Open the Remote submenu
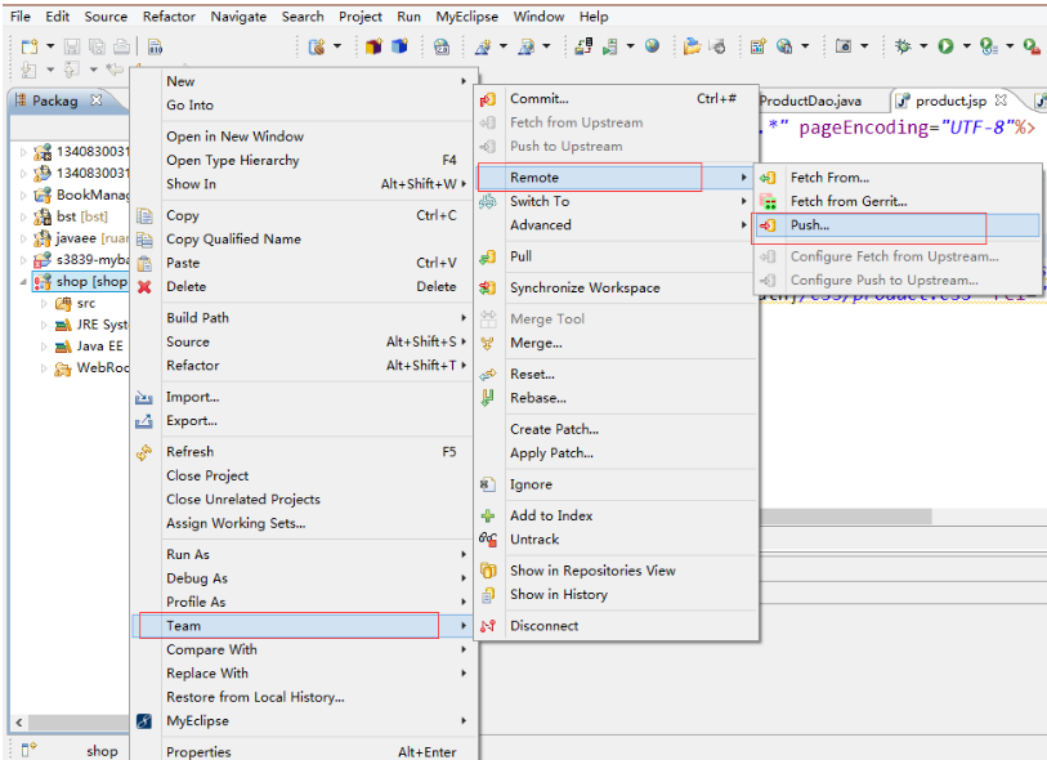The height and width of the screenshot is (760, 1047). [616, 178]
